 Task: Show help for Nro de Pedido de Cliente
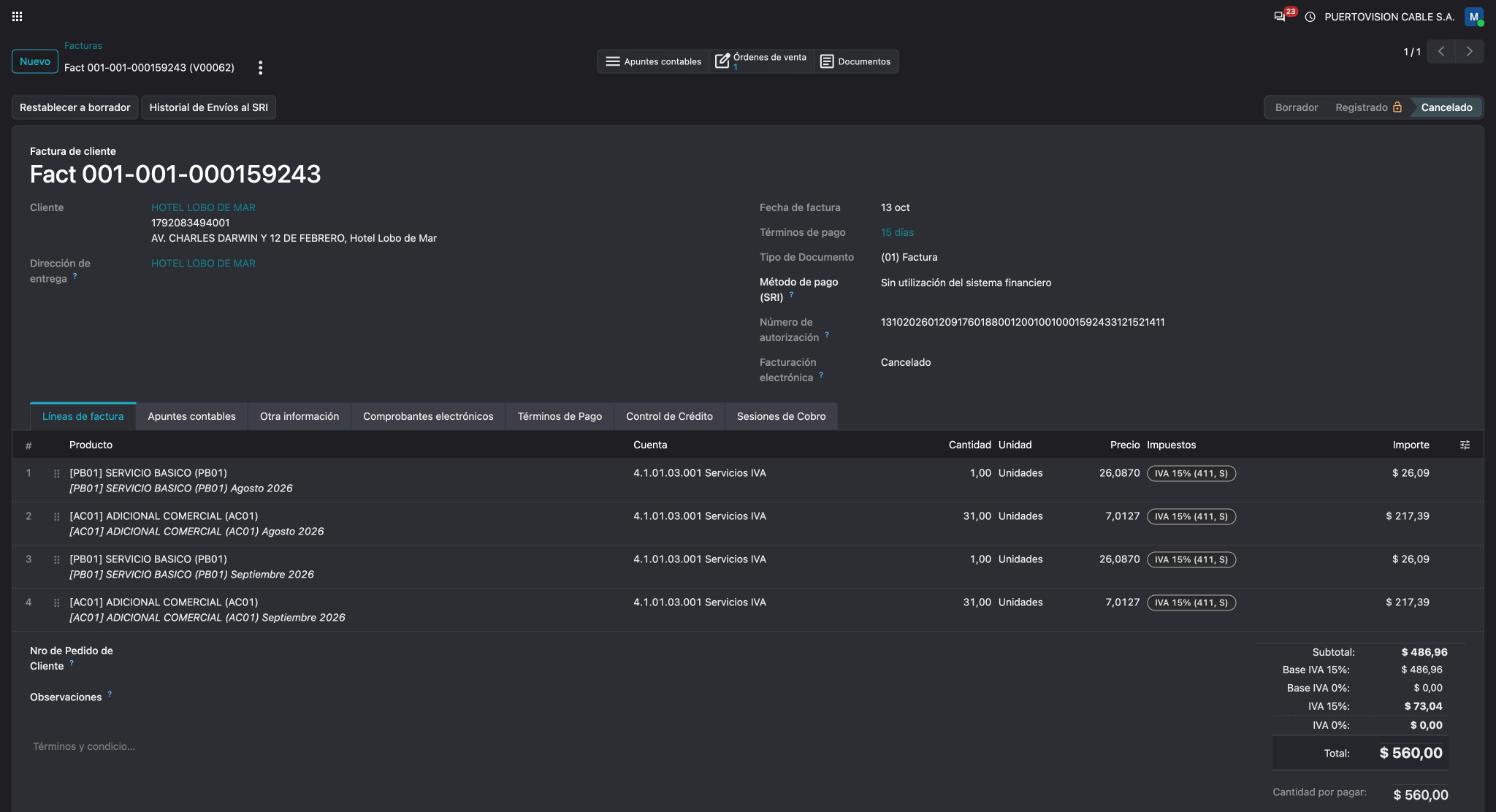point(71,663)
